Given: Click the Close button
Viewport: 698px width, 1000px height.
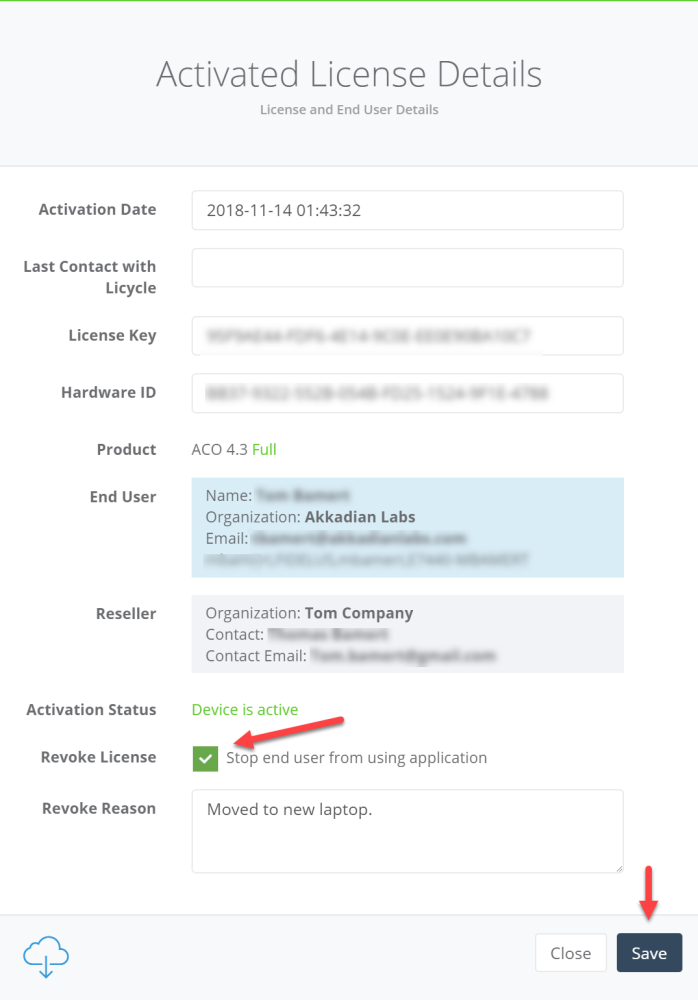Looking at the screenshot, I should click(x=570, y=952).
